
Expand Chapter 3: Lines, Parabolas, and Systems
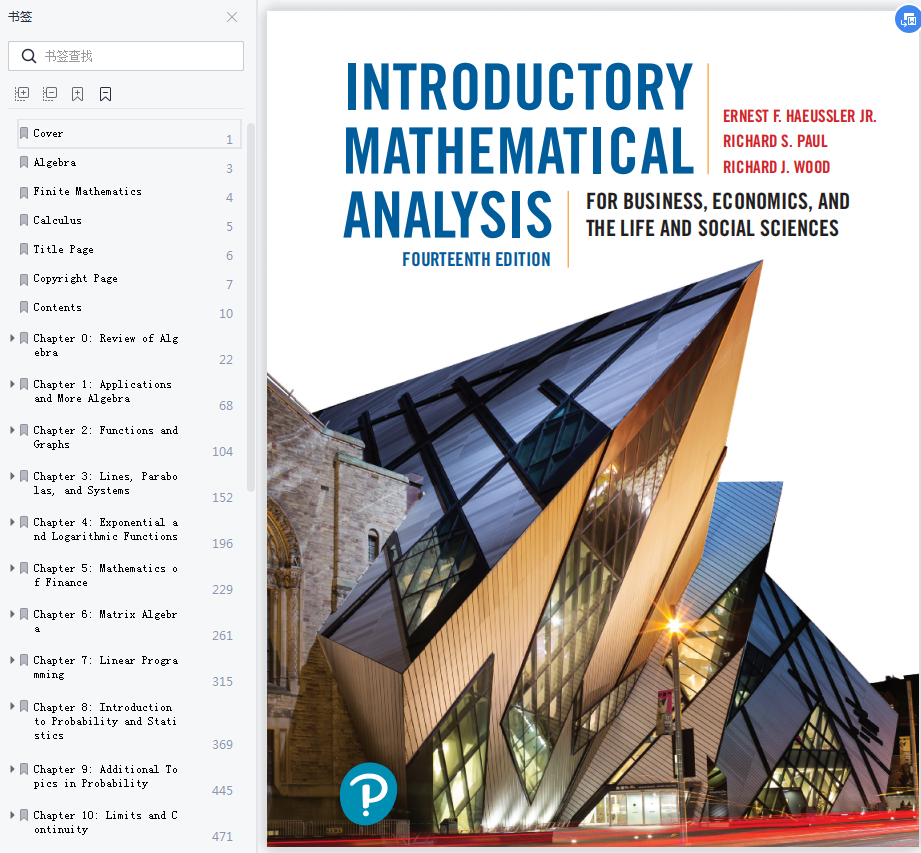tap(12, 476)
